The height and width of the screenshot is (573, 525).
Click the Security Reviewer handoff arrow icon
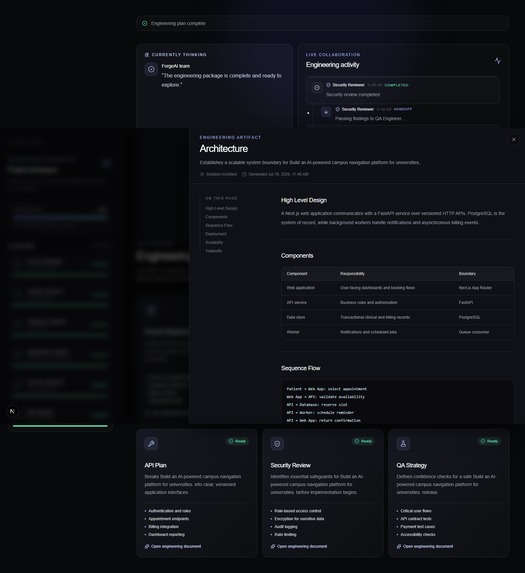[326, 112]
